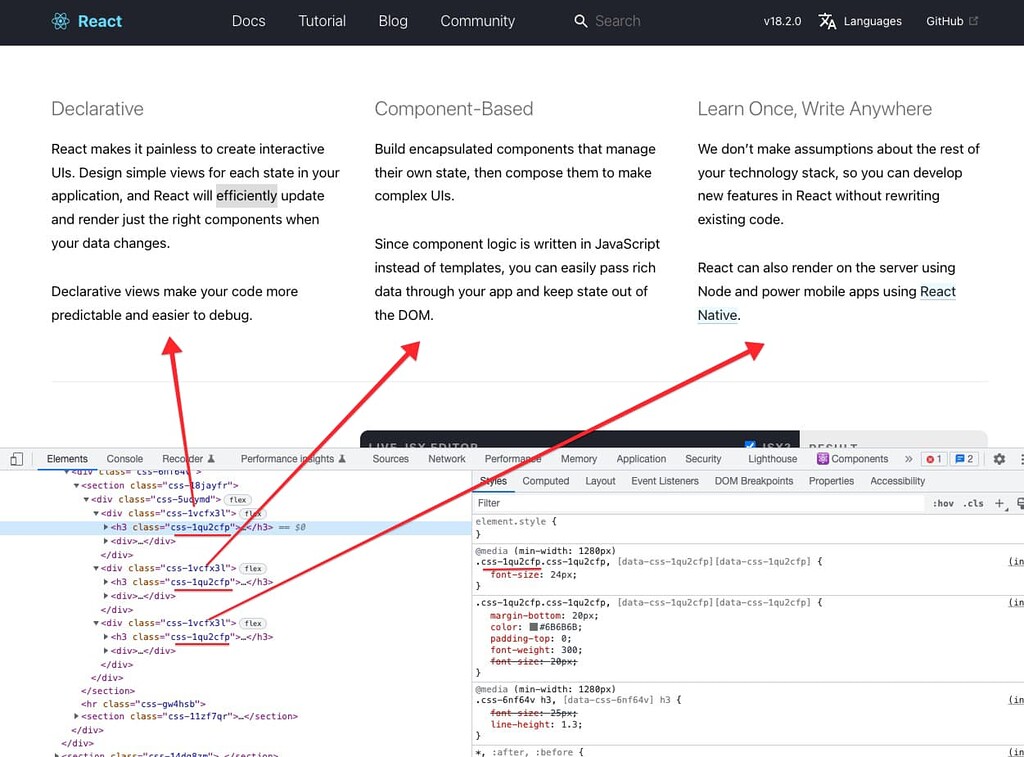Toggle the .cls class editor button
Viewport: 1024px width, 757px height.
[973, 503]
